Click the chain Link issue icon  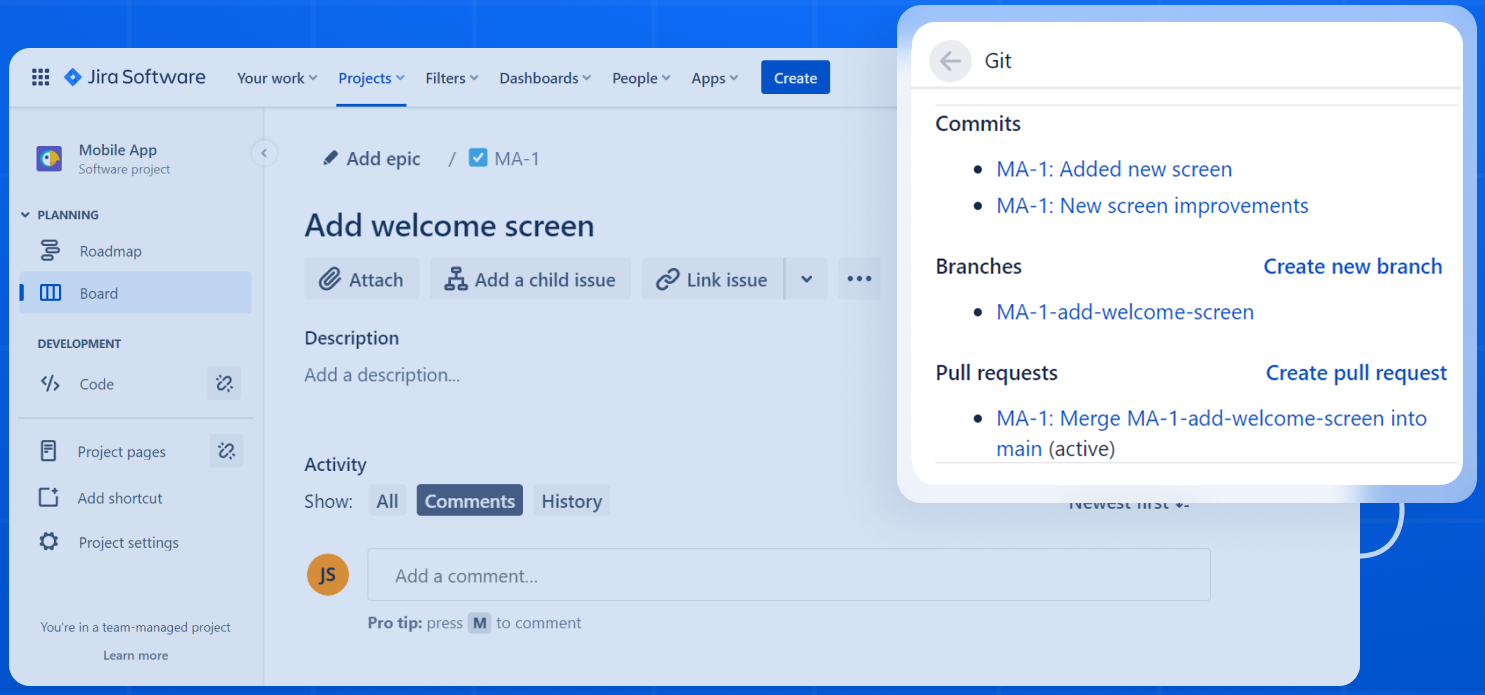[x=668, y=279]
